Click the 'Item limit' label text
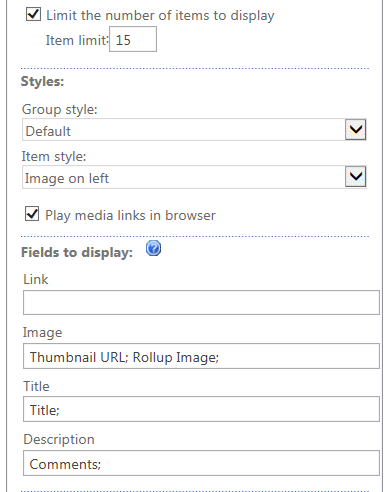 pyautogui.click(x=77, y=40)
